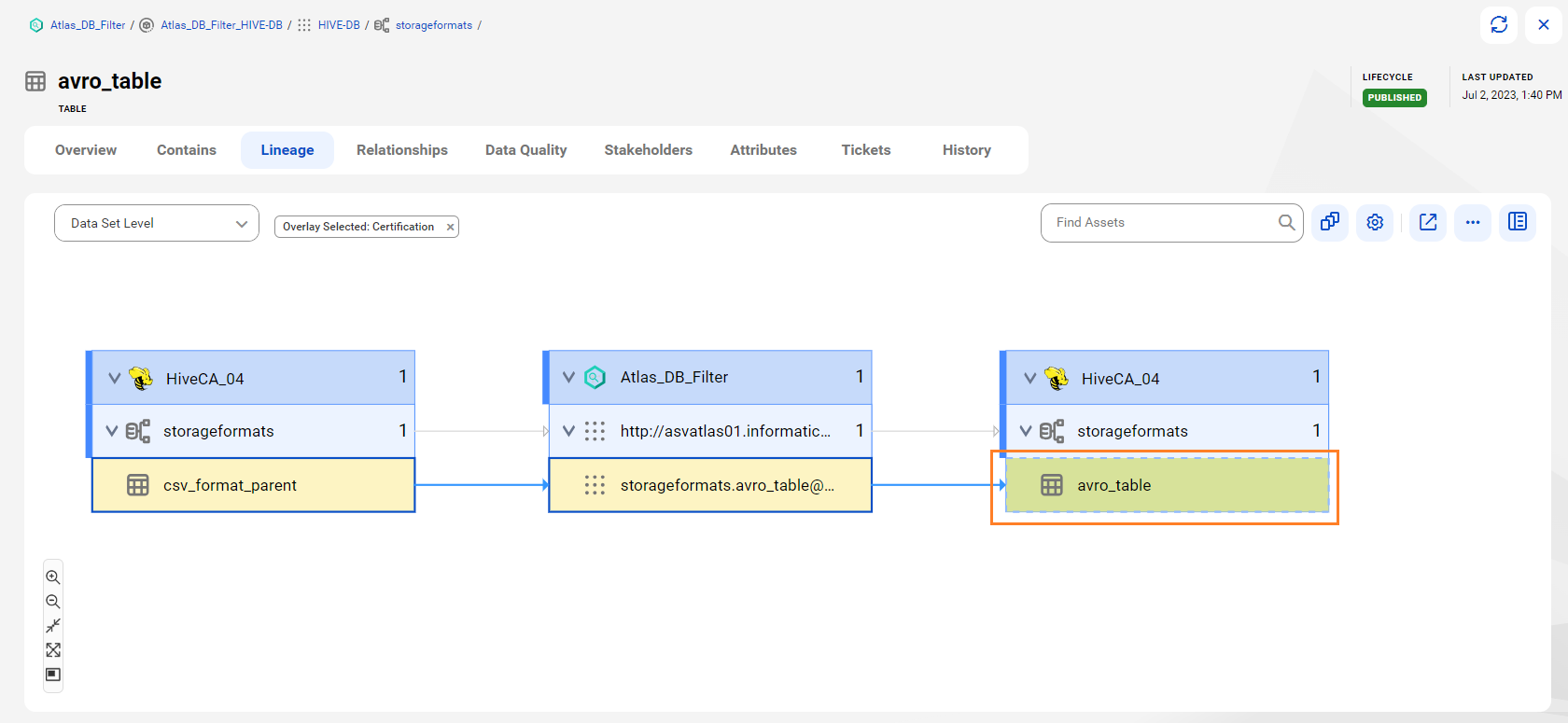Click right storageformats schema icon
Image resolution: width=1568 pixels, height=723 pixels.
coord(1052,431)
